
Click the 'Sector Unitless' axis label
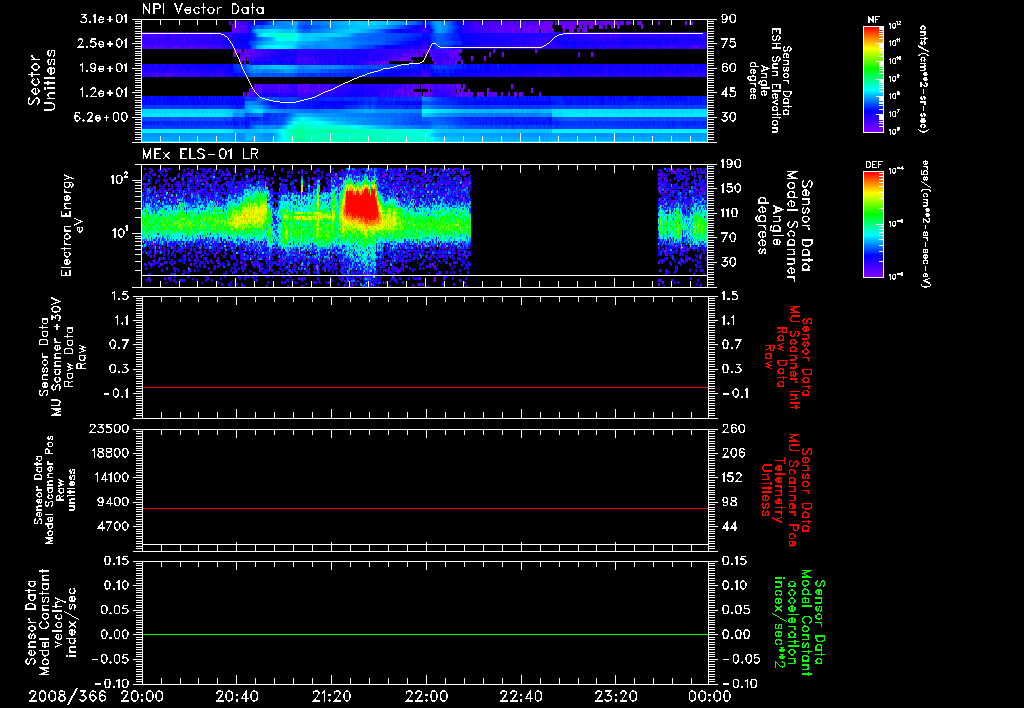(42, 80)
